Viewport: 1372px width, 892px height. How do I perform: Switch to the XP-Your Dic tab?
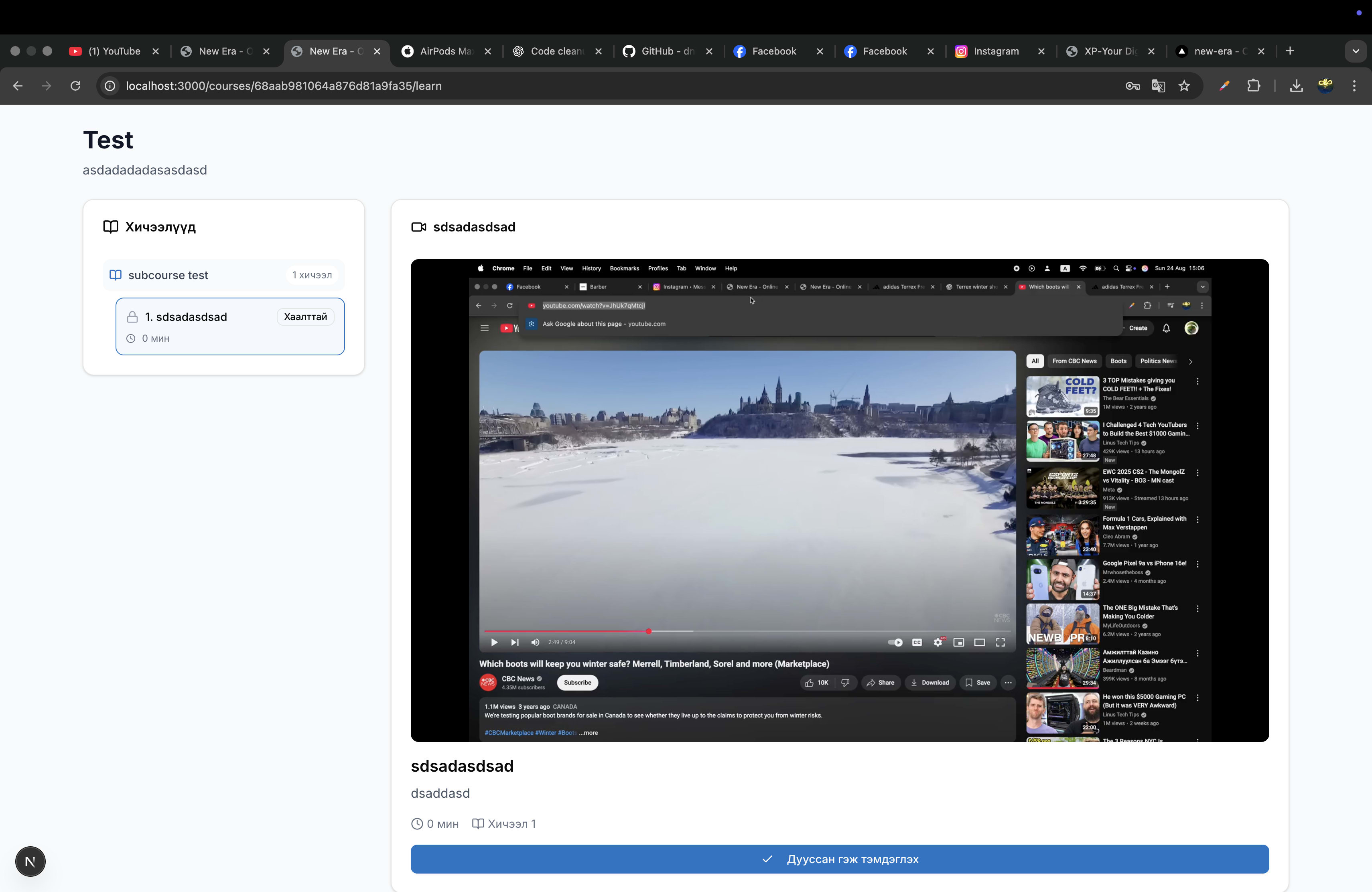[x=1110, y=51]
